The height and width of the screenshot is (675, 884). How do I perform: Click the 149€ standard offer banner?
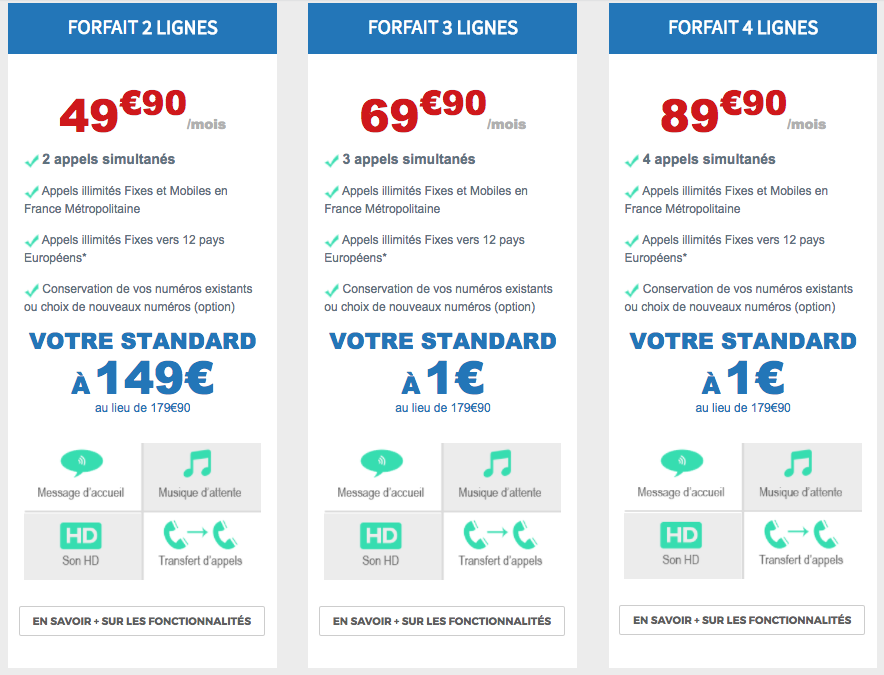point(143,372)
